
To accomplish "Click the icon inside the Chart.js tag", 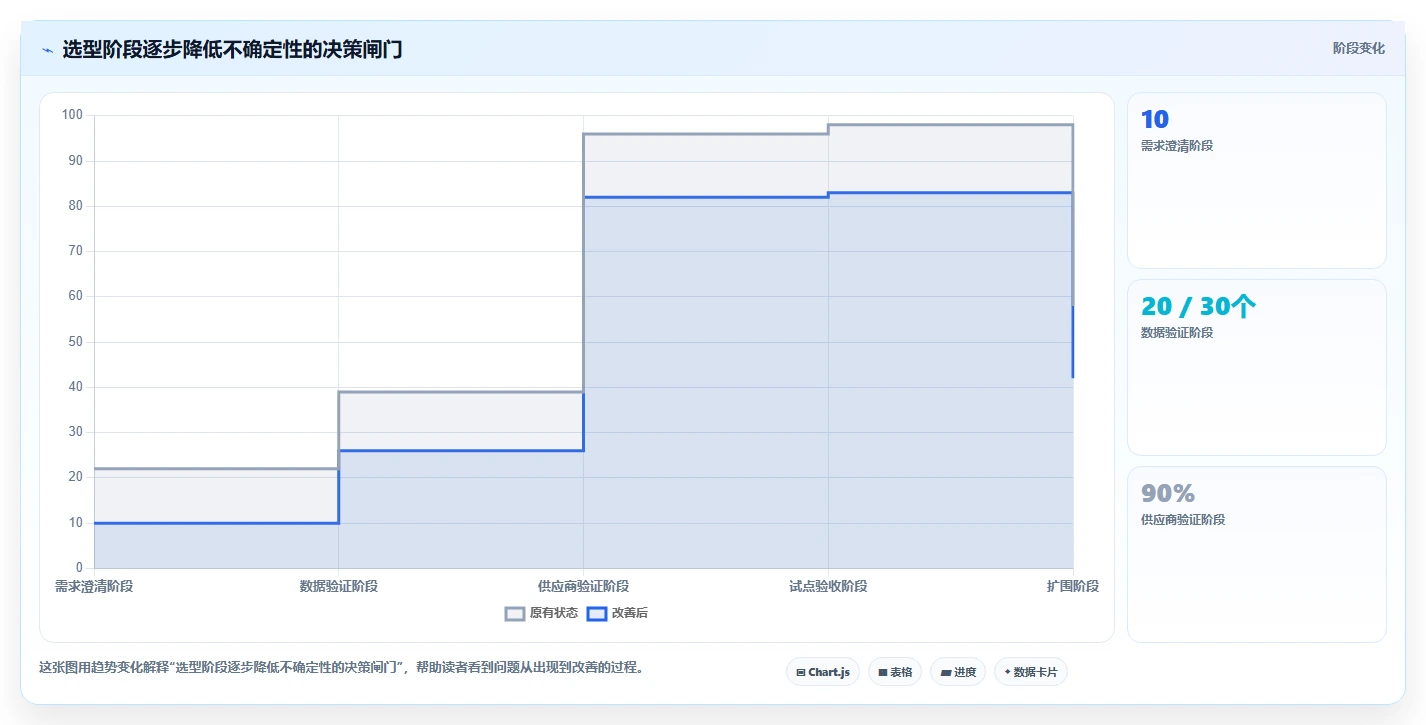I will click(x=801, y=673).
